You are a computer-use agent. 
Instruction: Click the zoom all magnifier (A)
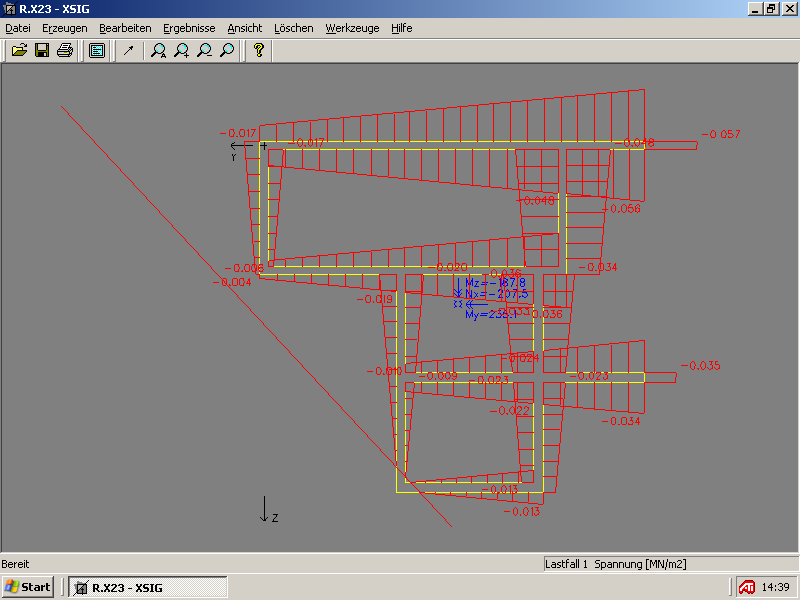click(x=159, y=50)
